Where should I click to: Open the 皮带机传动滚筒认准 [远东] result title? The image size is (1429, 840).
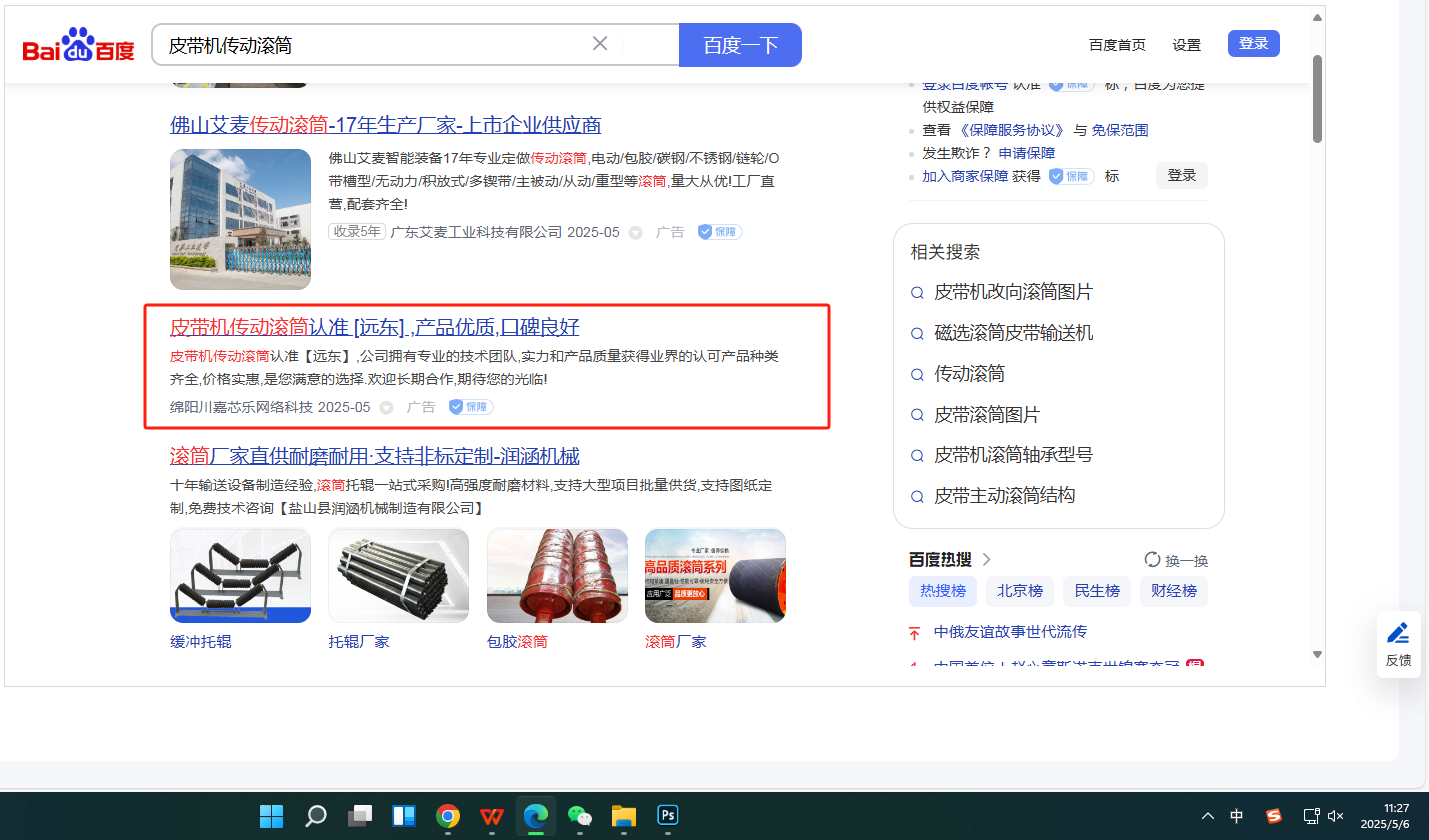click(375, 328)
